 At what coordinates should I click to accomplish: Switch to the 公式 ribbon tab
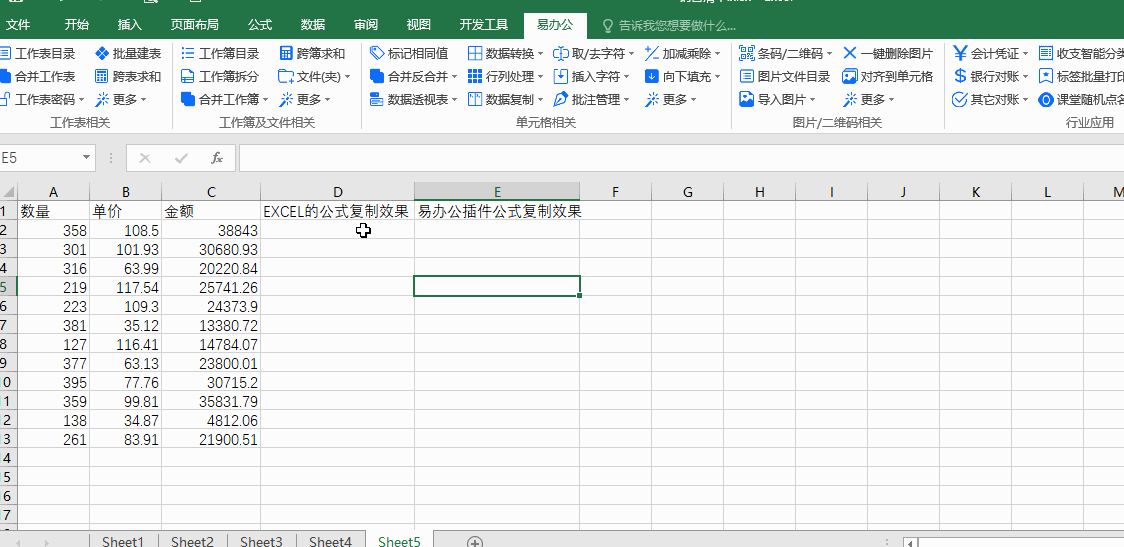260,25
